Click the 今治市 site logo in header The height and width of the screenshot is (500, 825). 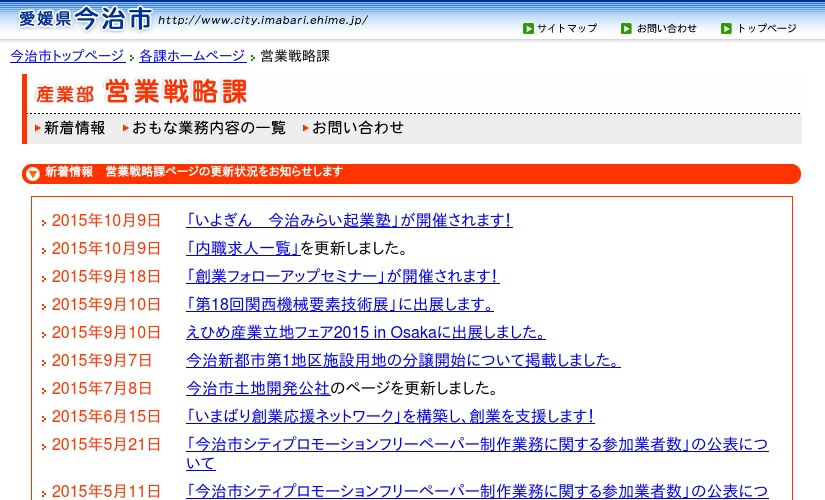(85, 18)
